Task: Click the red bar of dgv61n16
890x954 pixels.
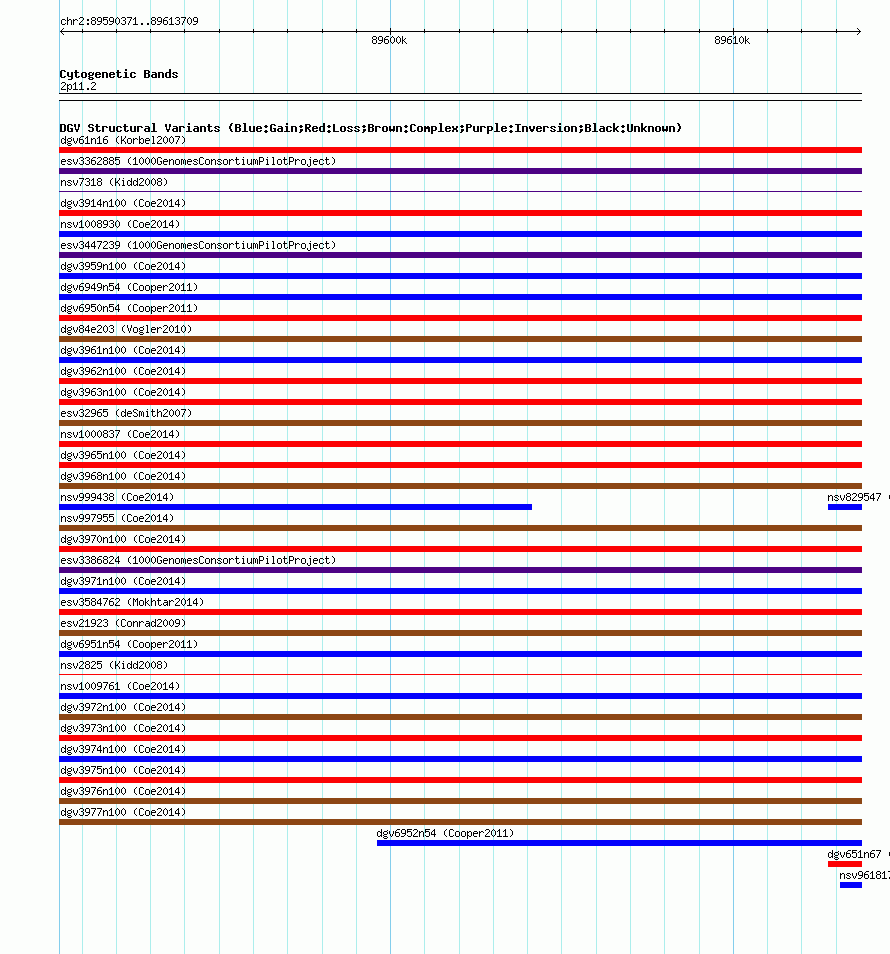Action: (x=461, y=150)
